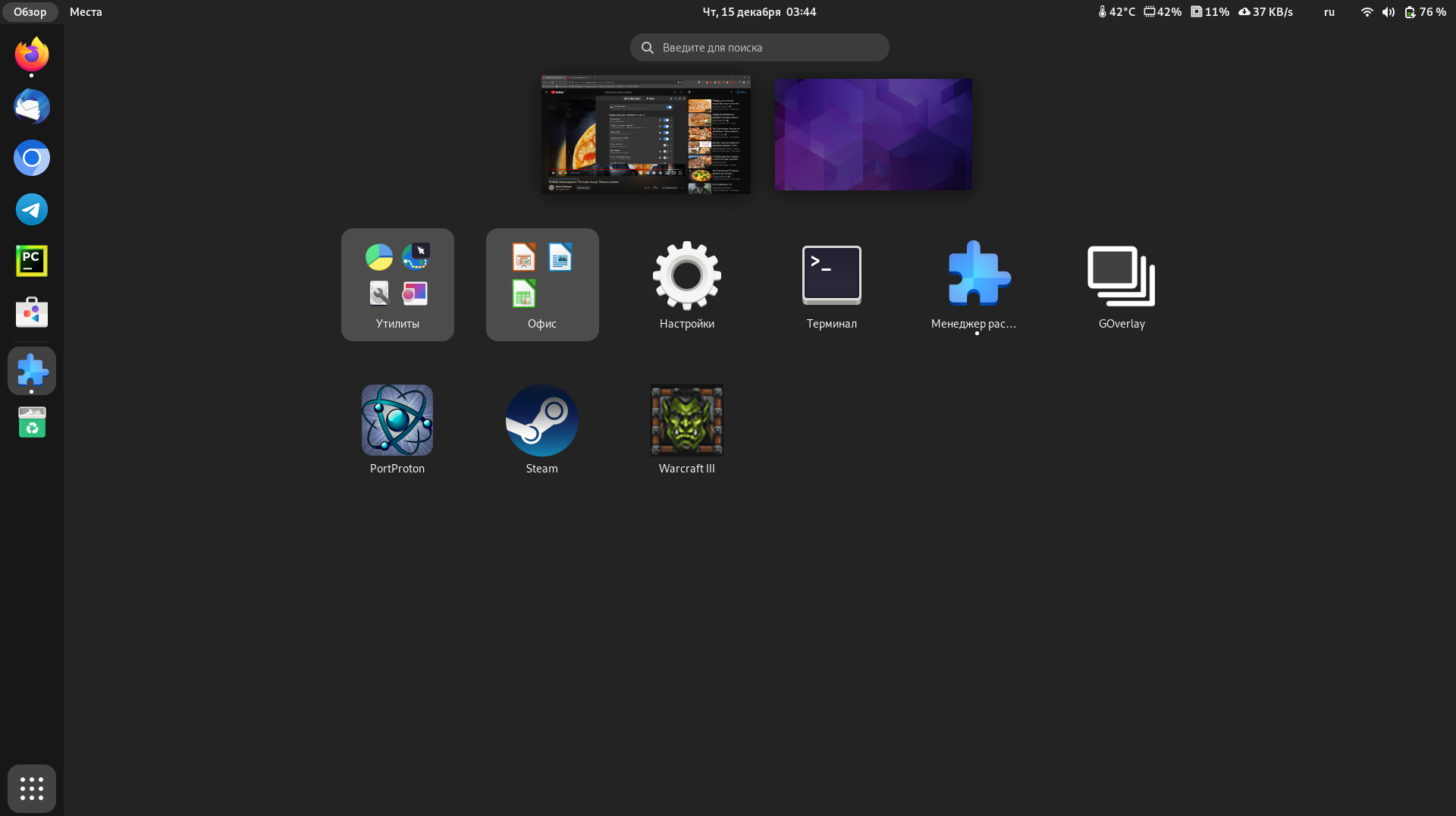Click the 37 KB/s network speed indicator

[1266, 12]
